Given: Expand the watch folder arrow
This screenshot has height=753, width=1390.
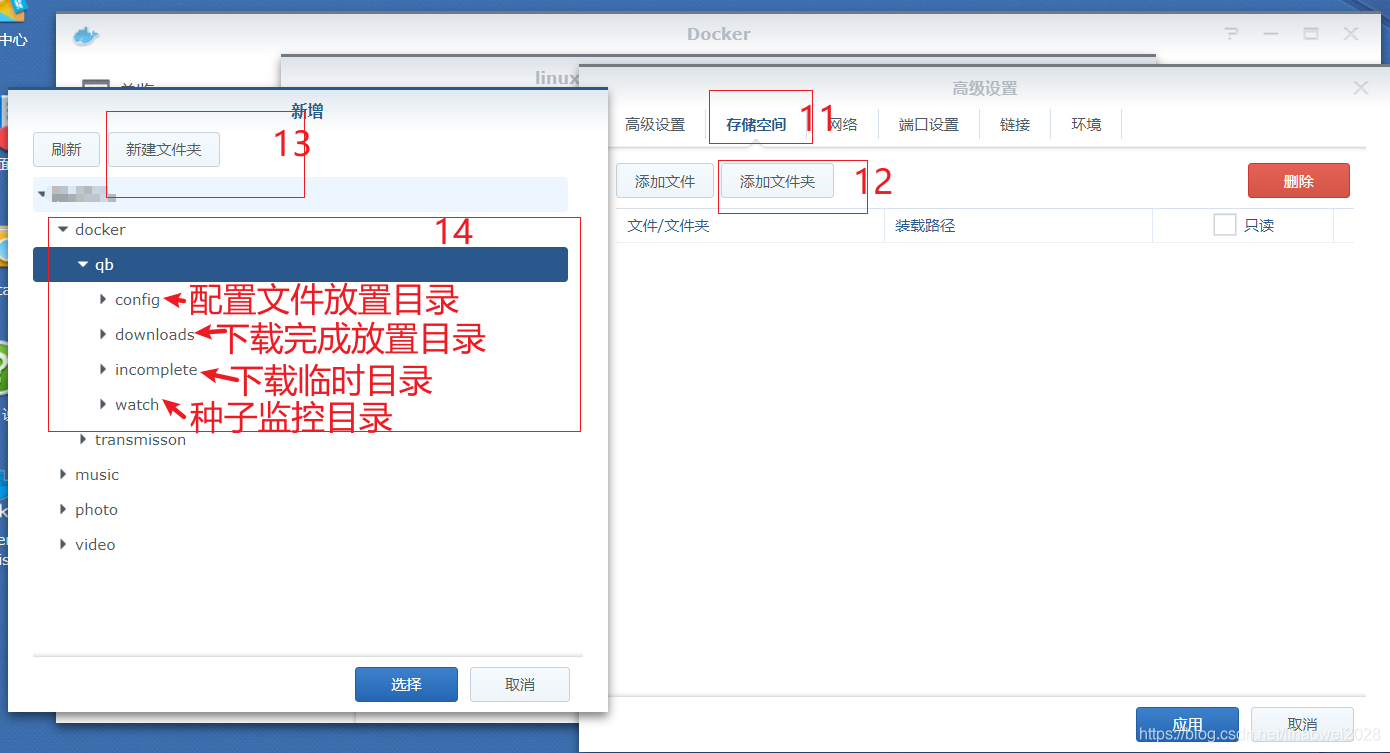Looking at the screenshot, I should (x=103, y=405).
